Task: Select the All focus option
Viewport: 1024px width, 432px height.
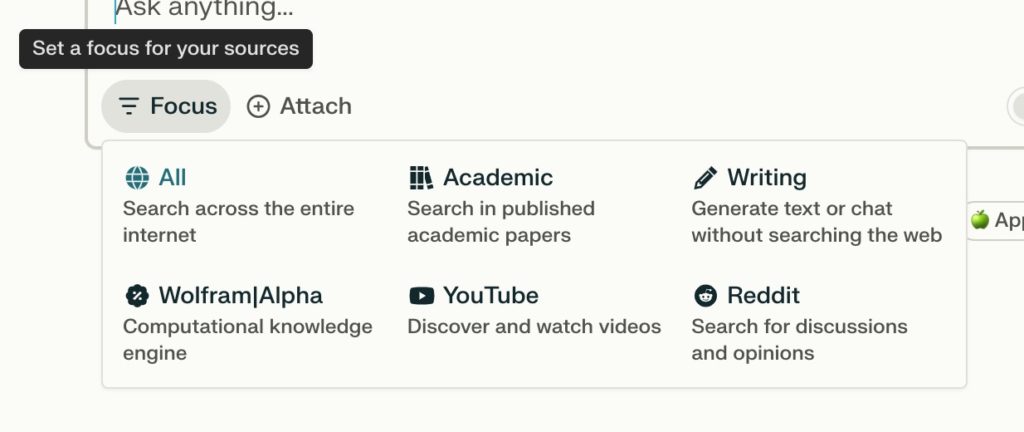Action: tap(172, 178)
